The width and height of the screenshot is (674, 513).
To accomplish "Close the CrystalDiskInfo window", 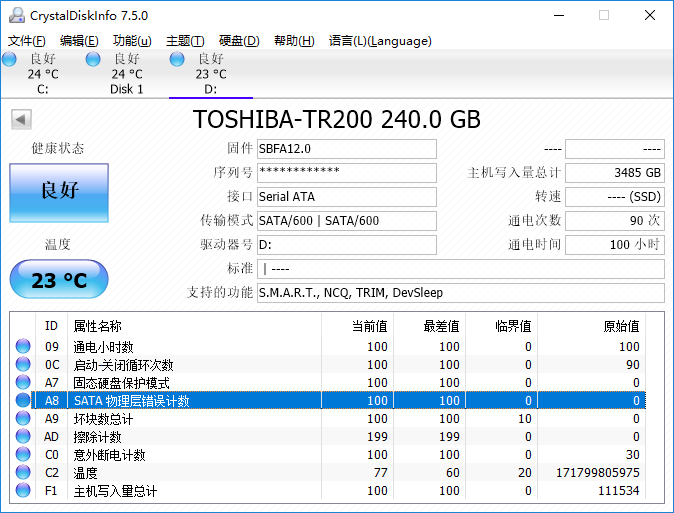I will tap(650, 15).
